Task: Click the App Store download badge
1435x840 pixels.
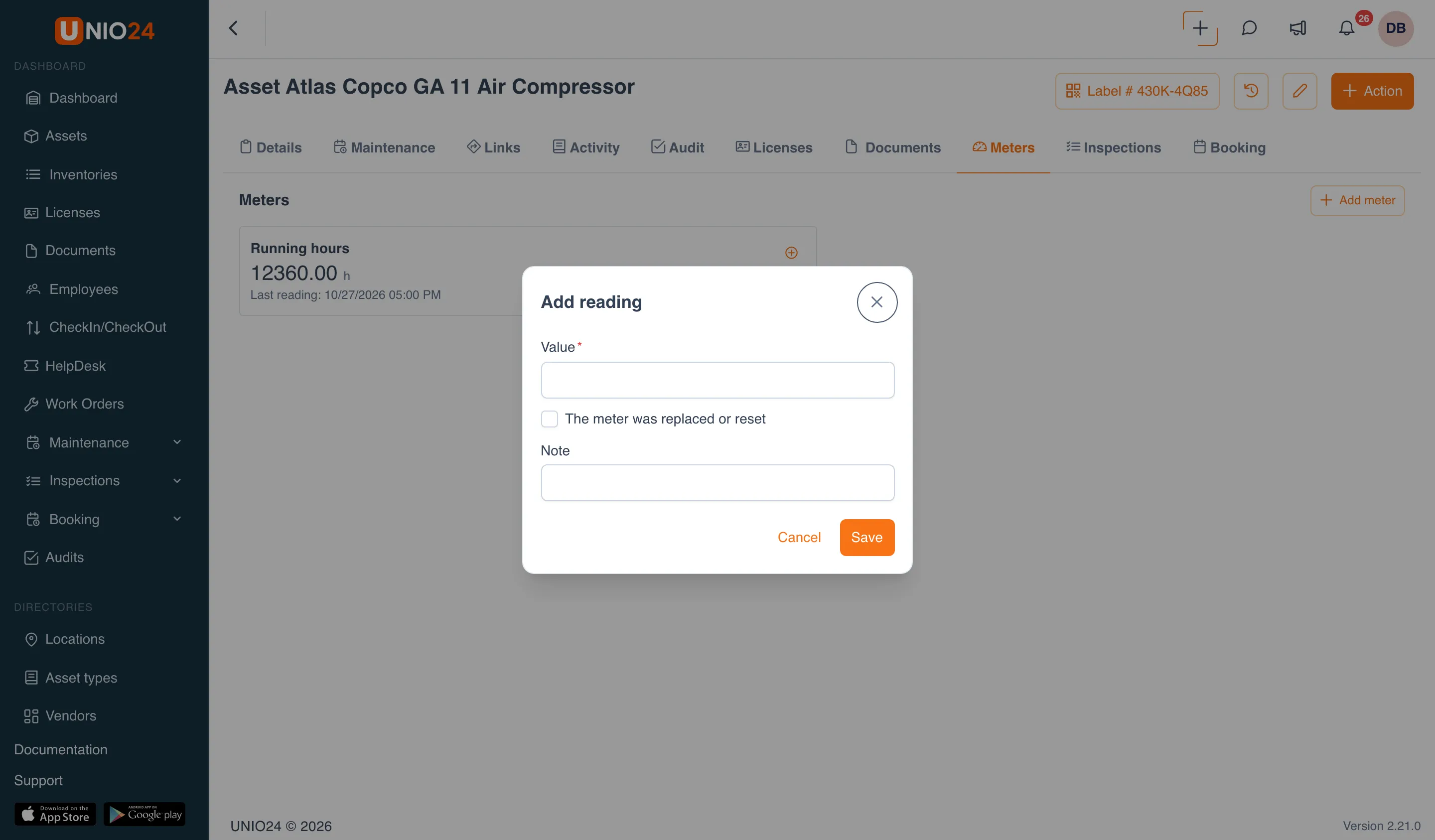Action: [x=55, y=815]
